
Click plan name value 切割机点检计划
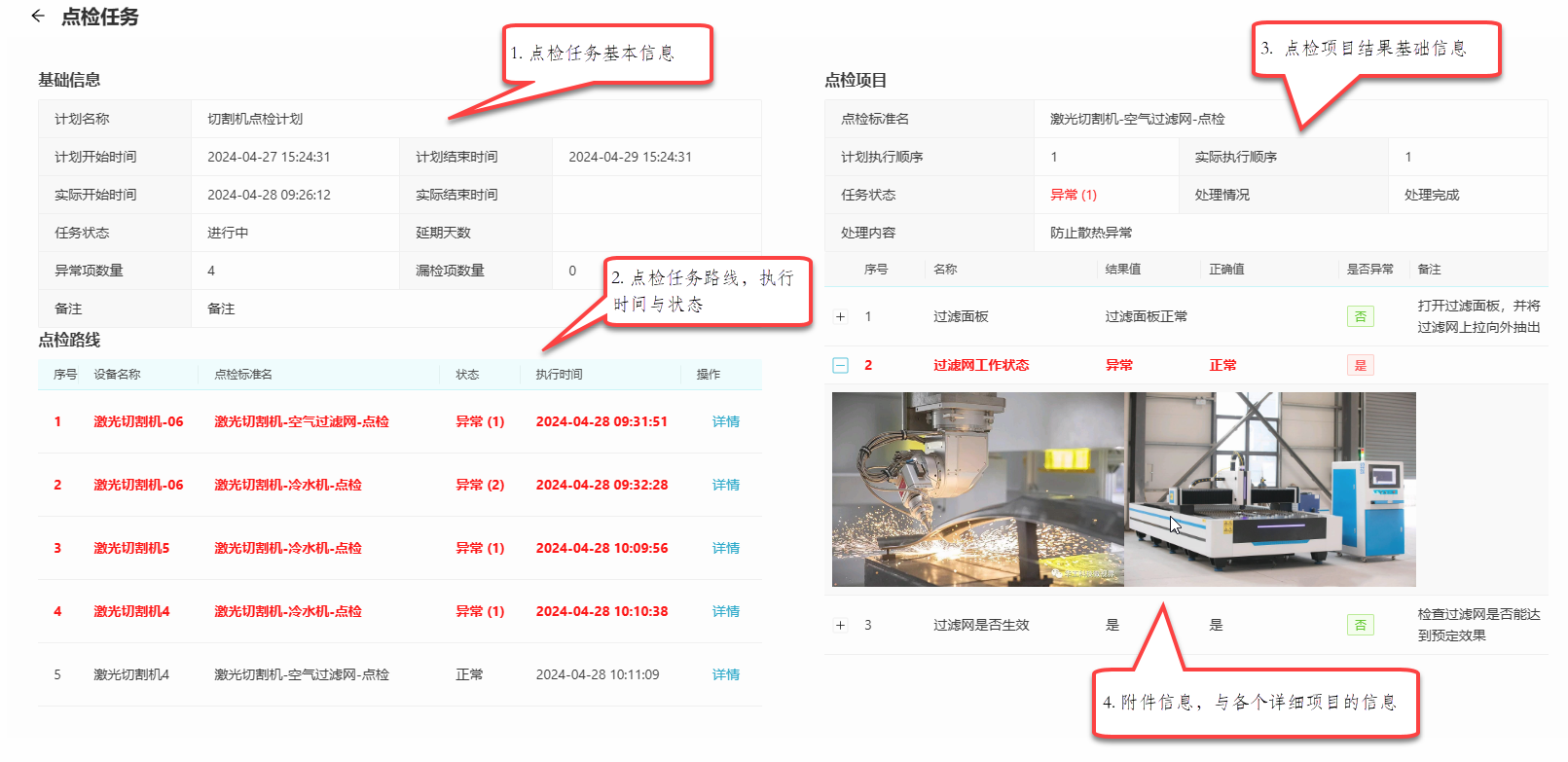point(255,119)
